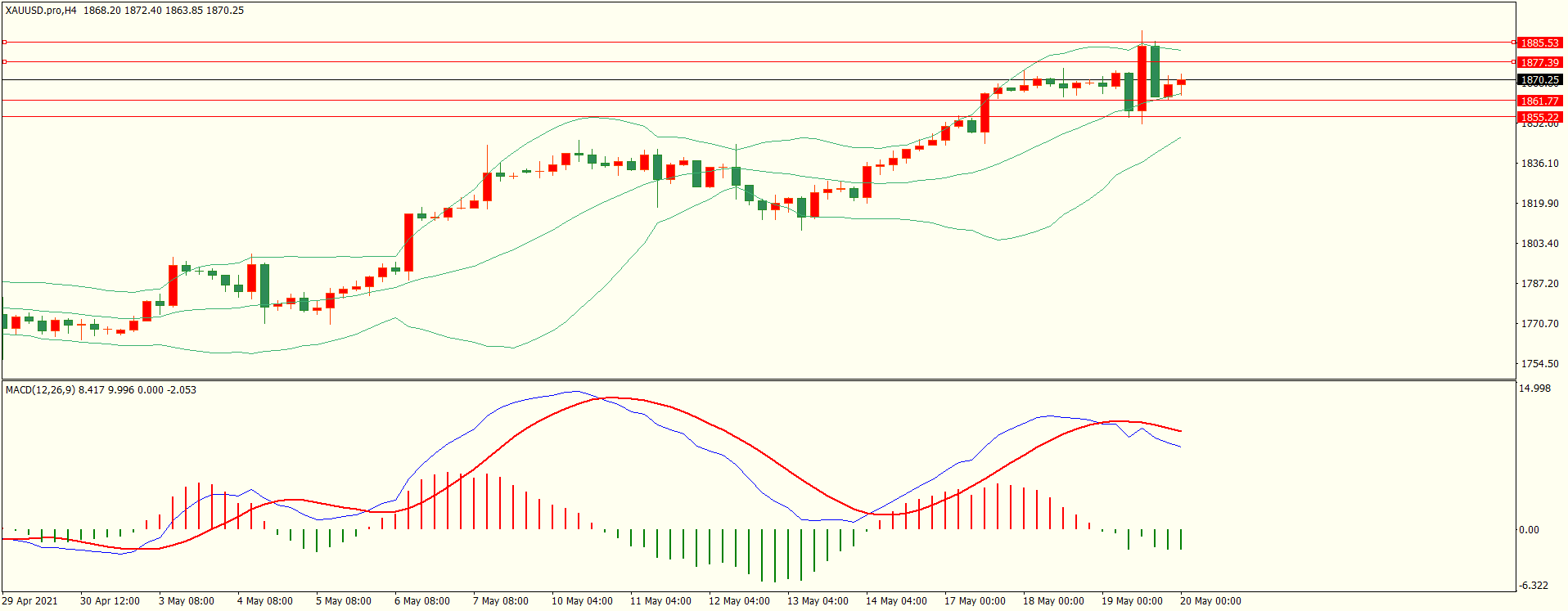Select the 1885.53 red price label

pos(1539,43)
